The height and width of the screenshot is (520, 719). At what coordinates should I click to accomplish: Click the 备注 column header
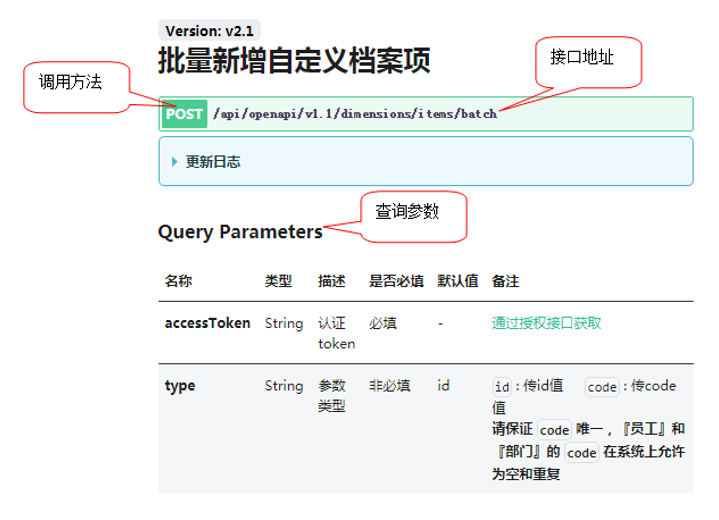click(x=505, y=281)
